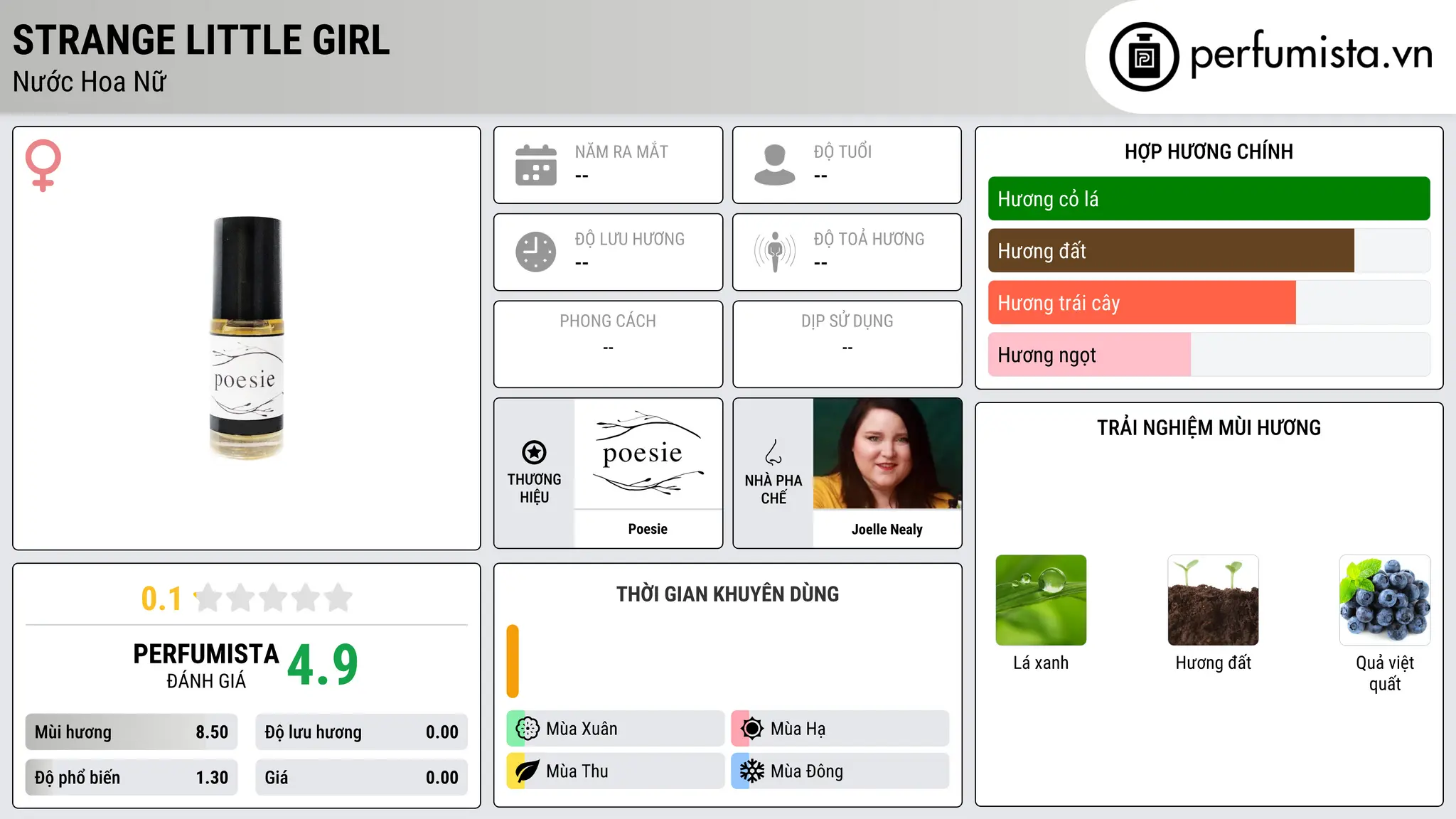1456x819 pixels.
Task: Click the Mùa Hạ sun icon
Action: click(752, 729)
